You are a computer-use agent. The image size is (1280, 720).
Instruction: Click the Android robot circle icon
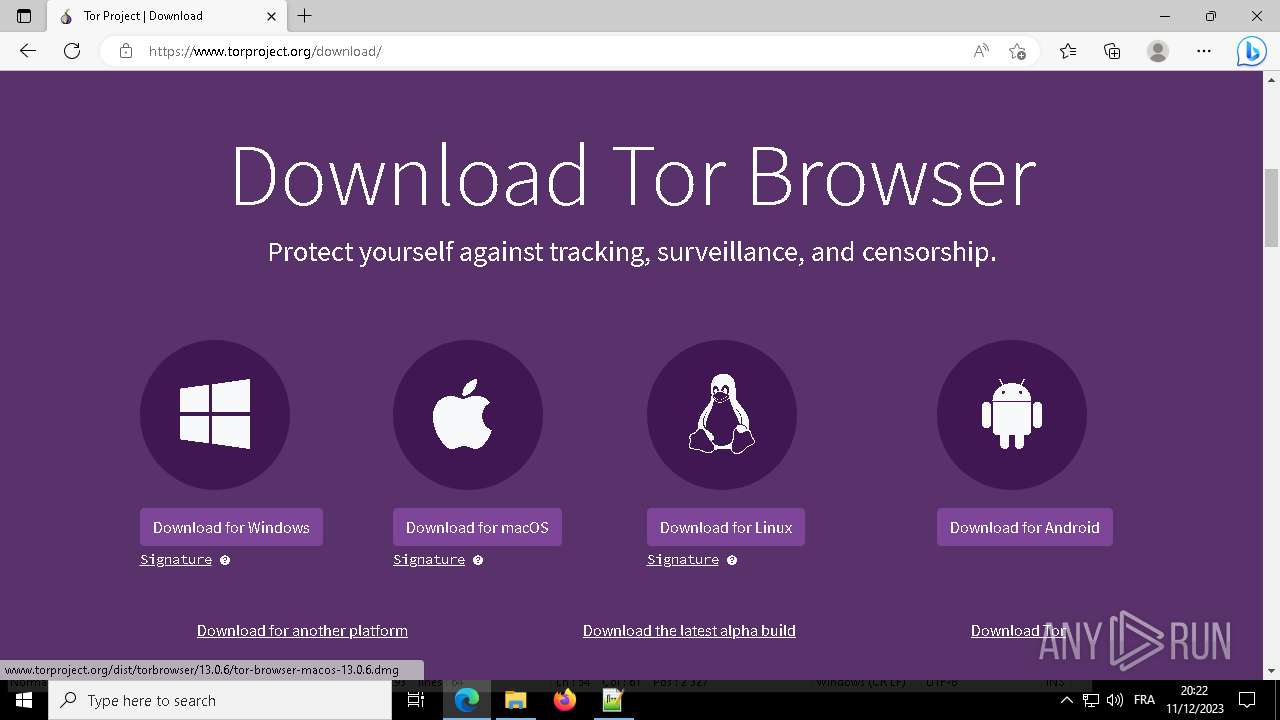(1012, 414)
